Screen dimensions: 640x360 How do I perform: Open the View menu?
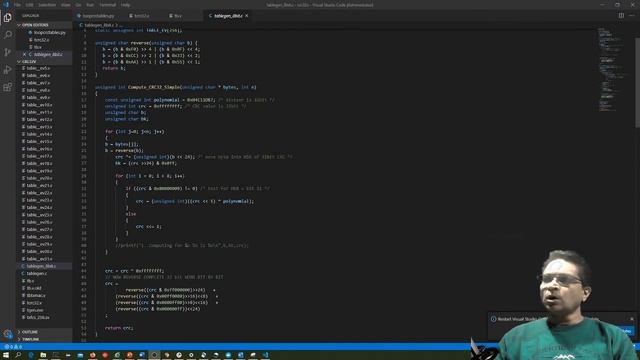point(65,5)
